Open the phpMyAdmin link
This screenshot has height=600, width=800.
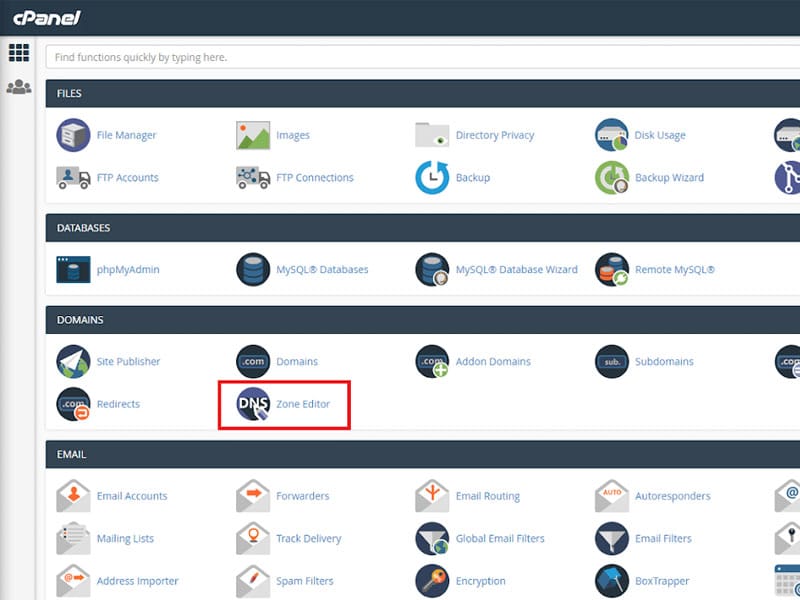(128, 269)
